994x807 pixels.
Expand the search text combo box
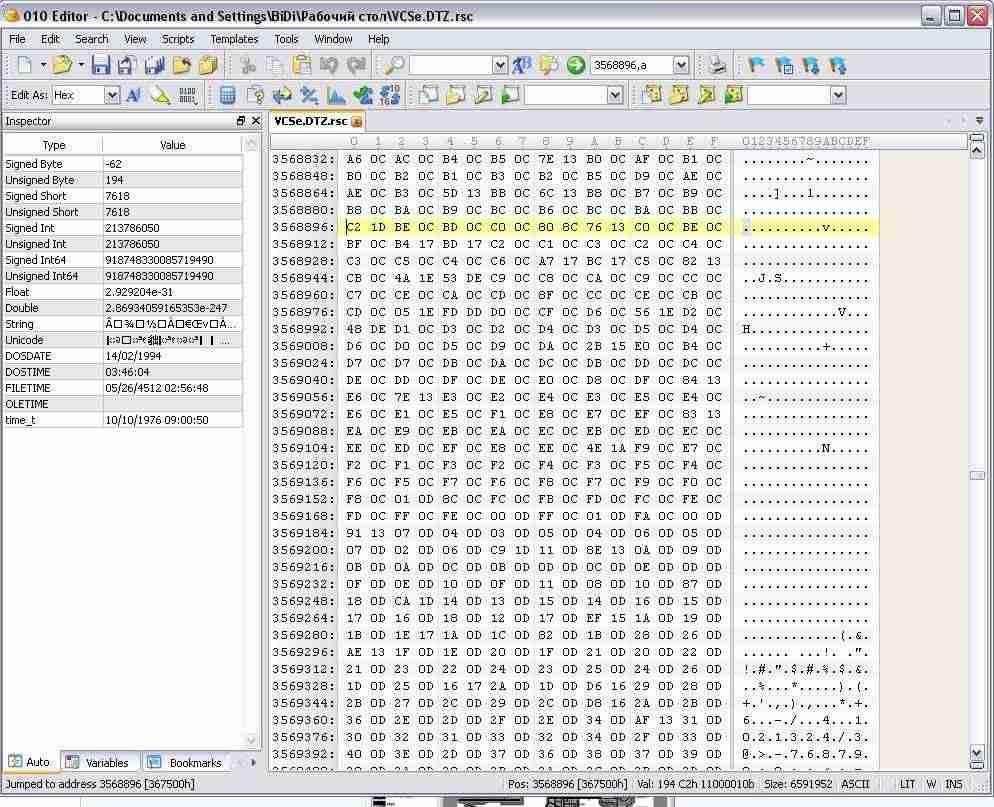pyautogui.click(x=500, y=66)
